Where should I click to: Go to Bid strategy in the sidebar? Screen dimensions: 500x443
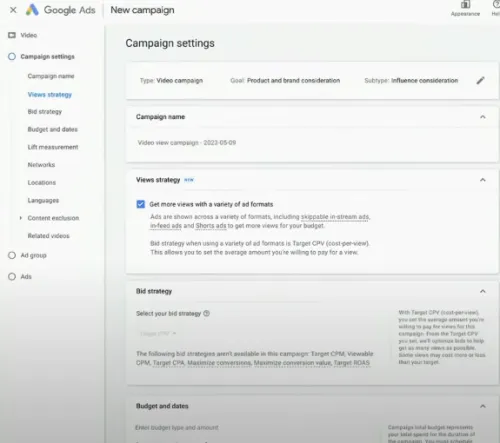(x=45, y=112)
